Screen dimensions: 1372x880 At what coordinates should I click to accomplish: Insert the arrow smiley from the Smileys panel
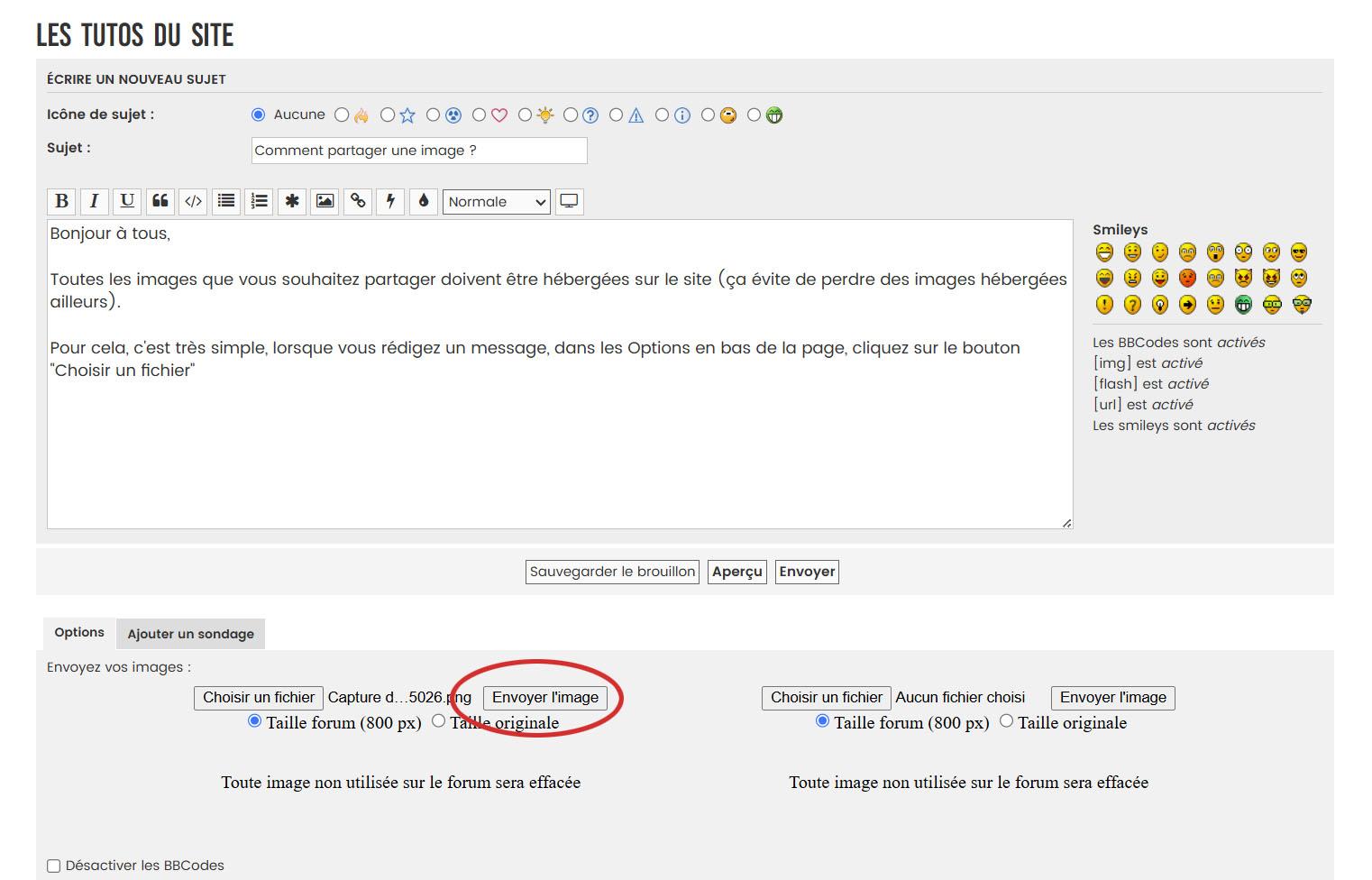(x=1187, y=304)
